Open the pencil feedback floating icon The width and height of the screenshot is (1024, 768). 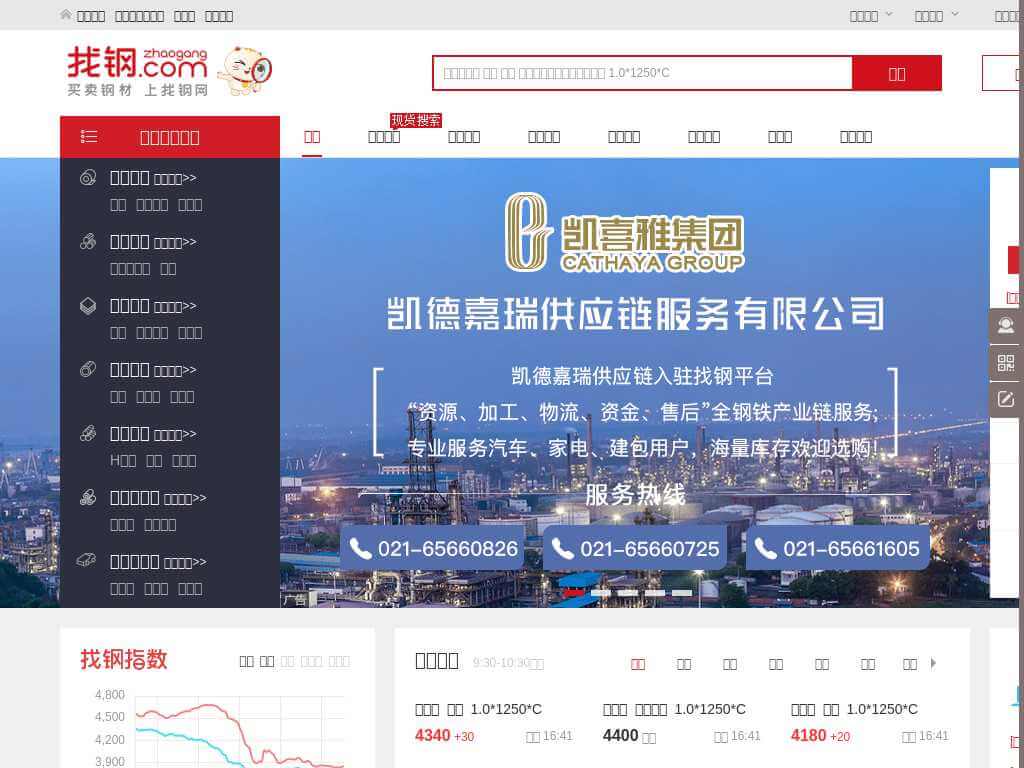click(1006, 400)
